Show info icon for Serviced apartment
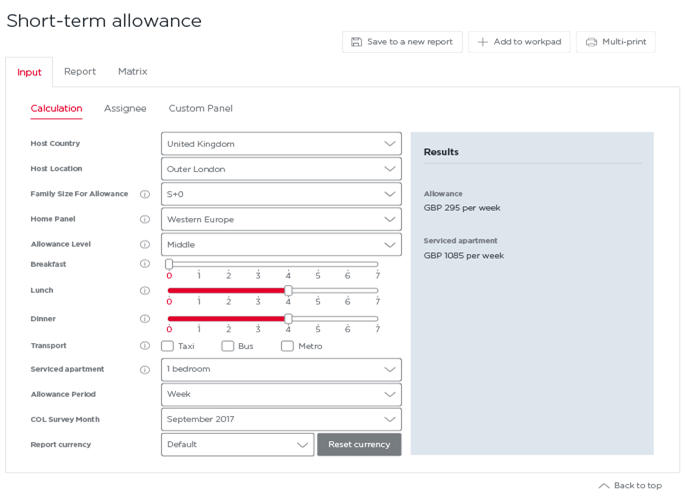Screen dimensions: 685x500 (145, 370)
